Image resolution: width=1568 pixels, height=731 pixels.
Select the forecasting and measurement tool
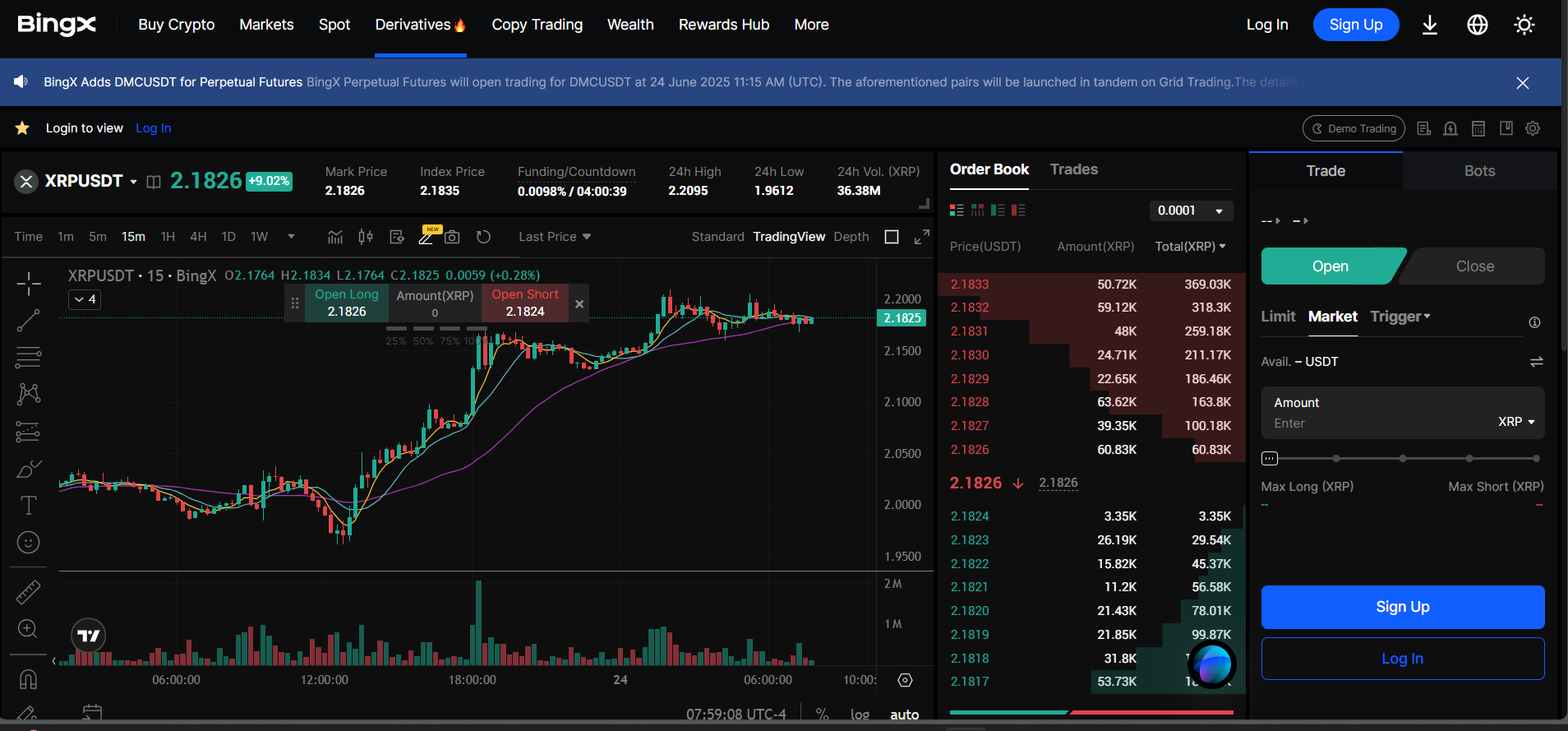29,431
